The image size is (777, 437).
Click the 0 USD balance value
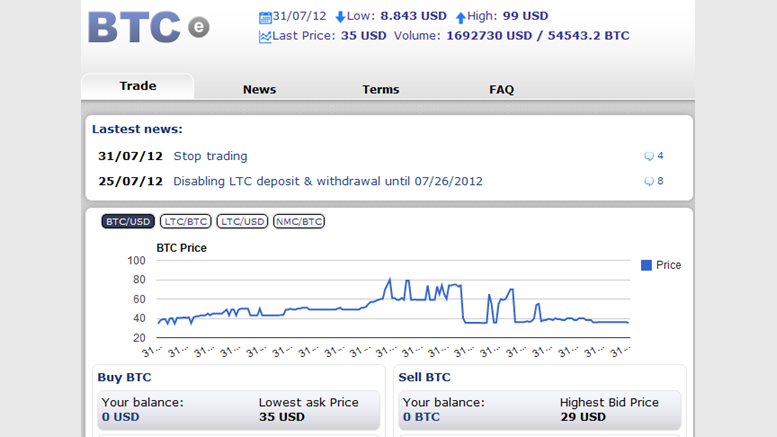pos(120,417)
